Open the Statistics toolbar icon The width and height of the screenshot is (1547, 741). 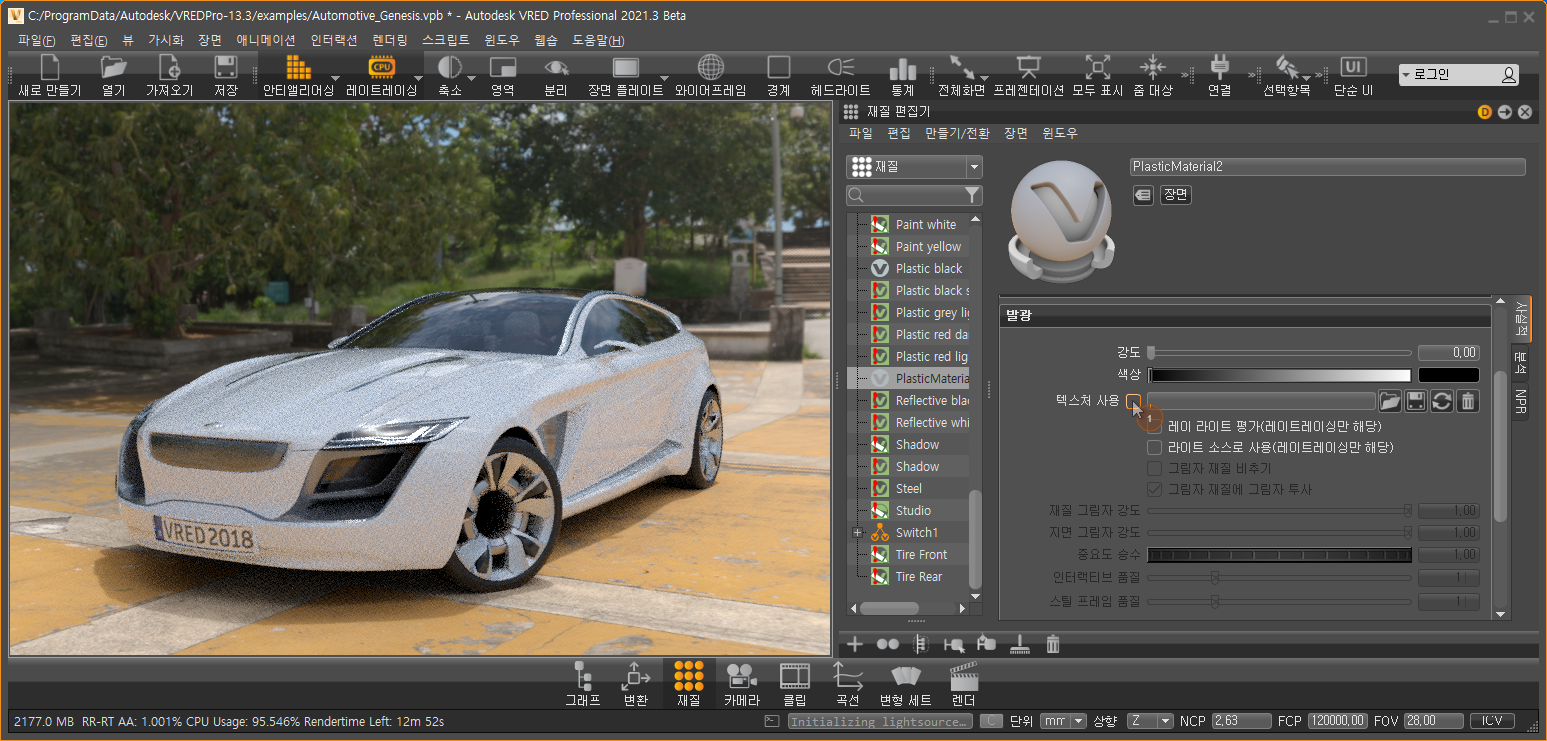902,68
